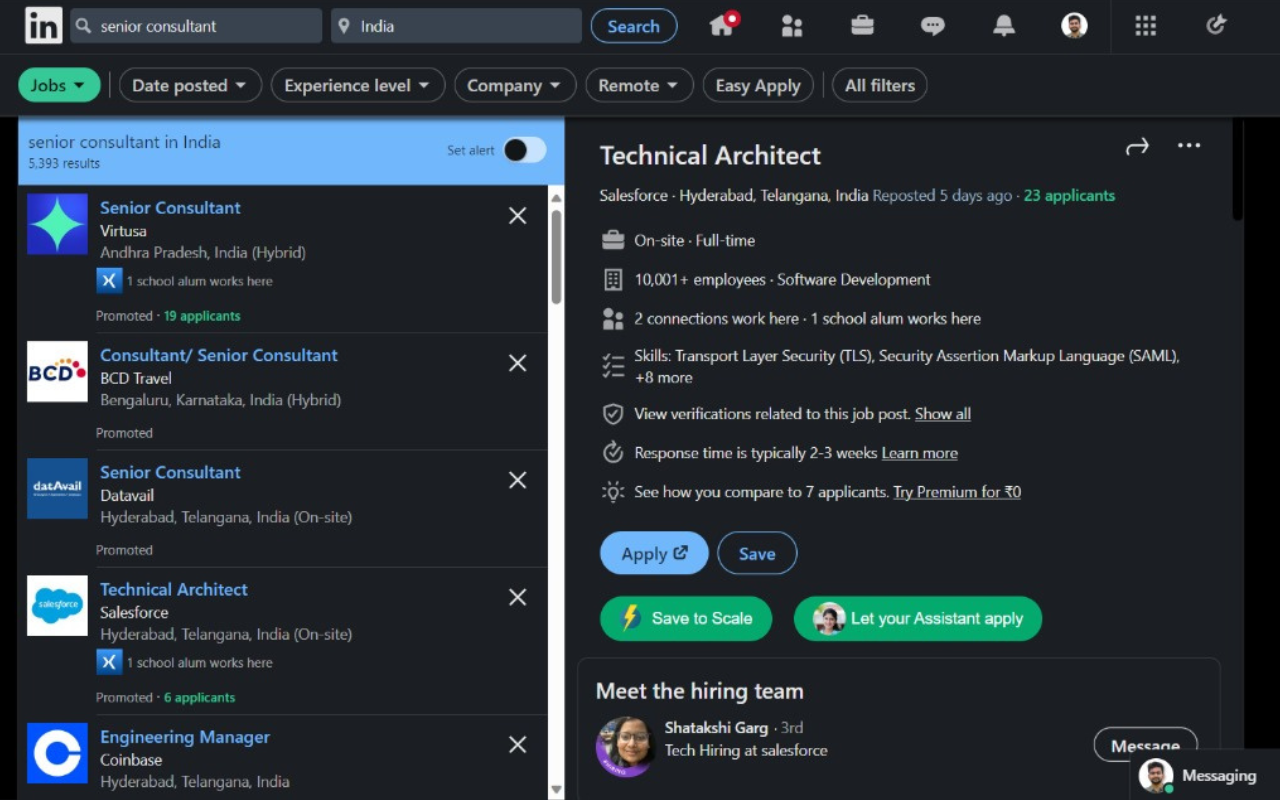The height and width of the screenshot is (800, 1280).
Task: Dismiss the Virtusa Senior Consultant job
Action: (x=517, y=216)
